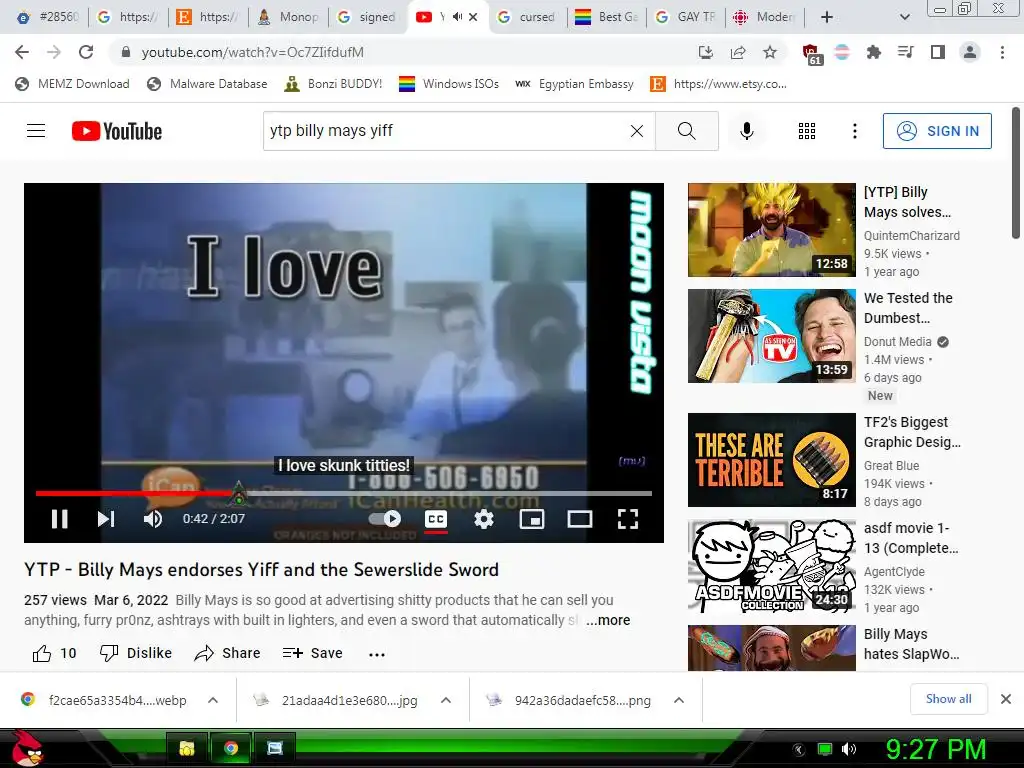Reload the page
Viewport: 1024px width, 768px height.
(86, 52)
